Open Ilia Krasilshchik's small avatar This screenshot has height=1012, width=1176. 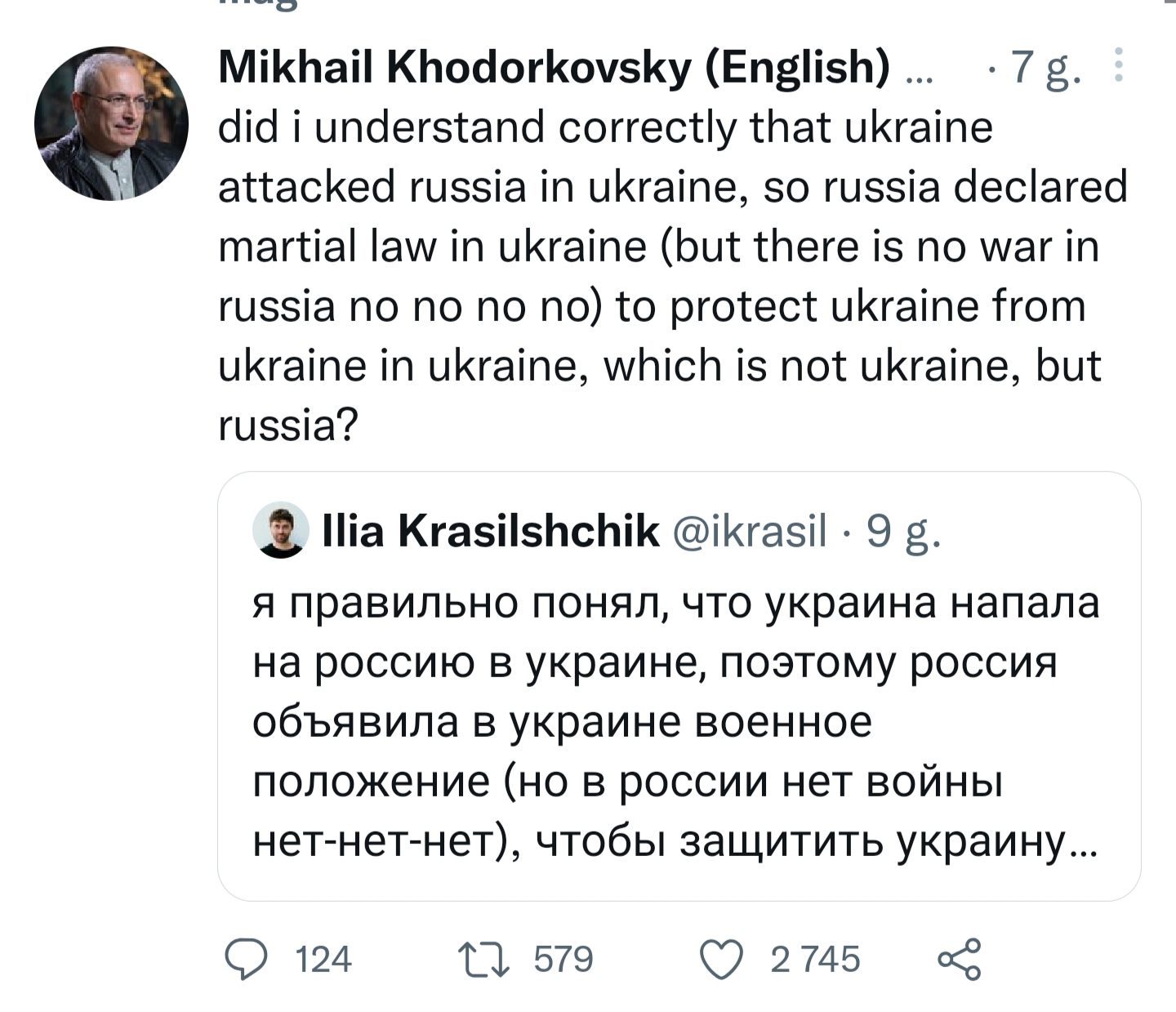pos(280,530)
